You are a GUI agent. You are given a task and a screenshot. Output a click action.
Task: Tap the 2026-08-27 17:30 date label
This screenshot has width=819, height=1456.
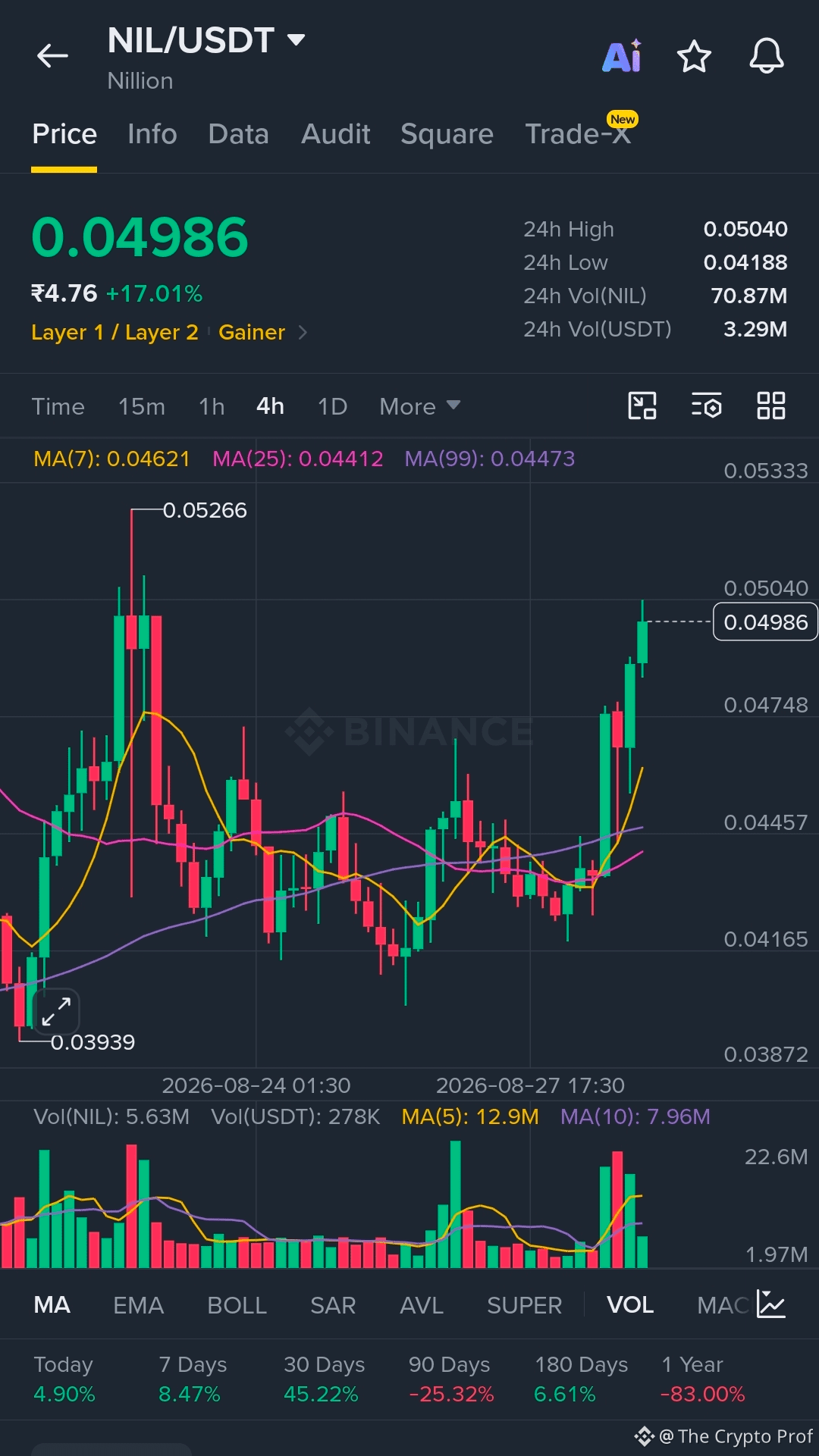tap(530, 1085)
